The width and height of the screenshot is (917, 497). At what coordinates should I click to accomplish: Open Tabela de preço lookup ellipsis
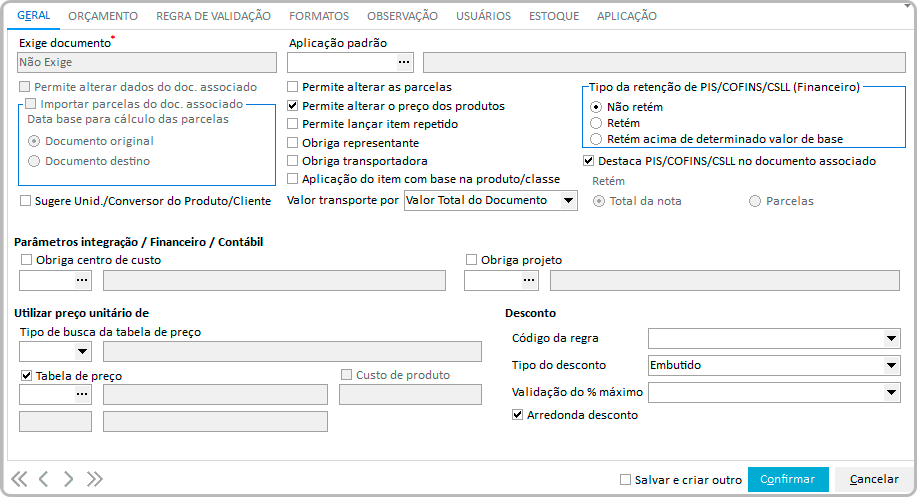click(x=82, y=394)
